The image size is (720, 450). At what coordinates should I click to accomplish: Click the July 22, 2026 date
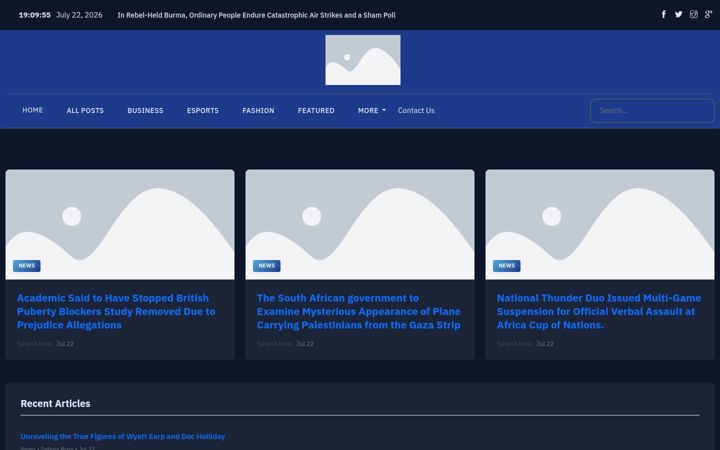pos(79,15)
